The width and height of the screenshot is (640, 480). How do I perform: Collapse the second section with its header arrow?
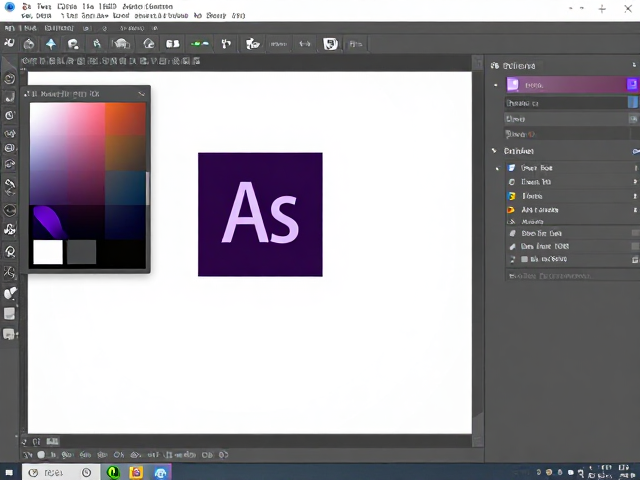pyautogui.click(x=494, y=151)
